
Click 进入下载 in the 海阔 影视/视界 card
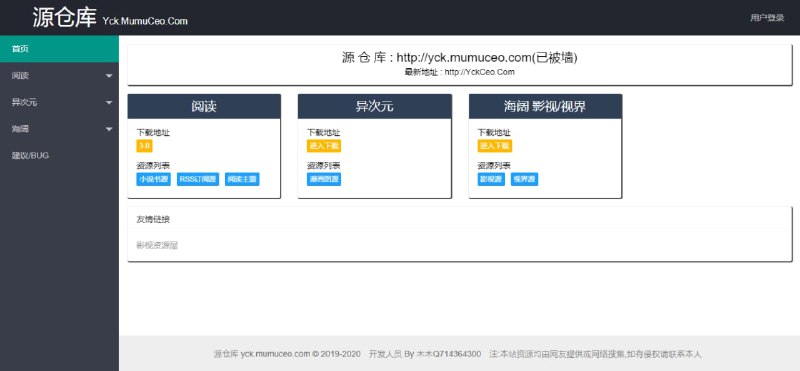pos(495,146)
